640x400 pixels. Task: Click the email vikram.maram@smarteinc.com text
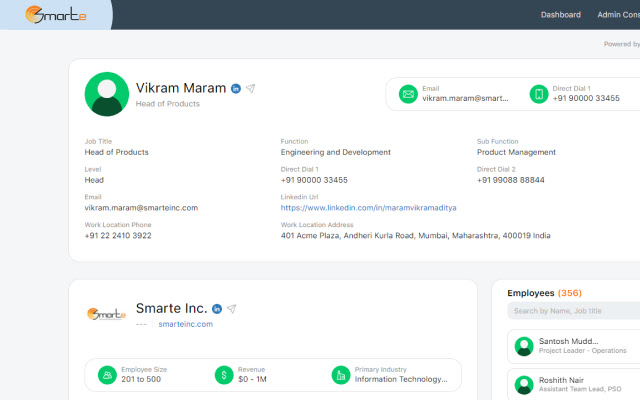pos(141,208)
